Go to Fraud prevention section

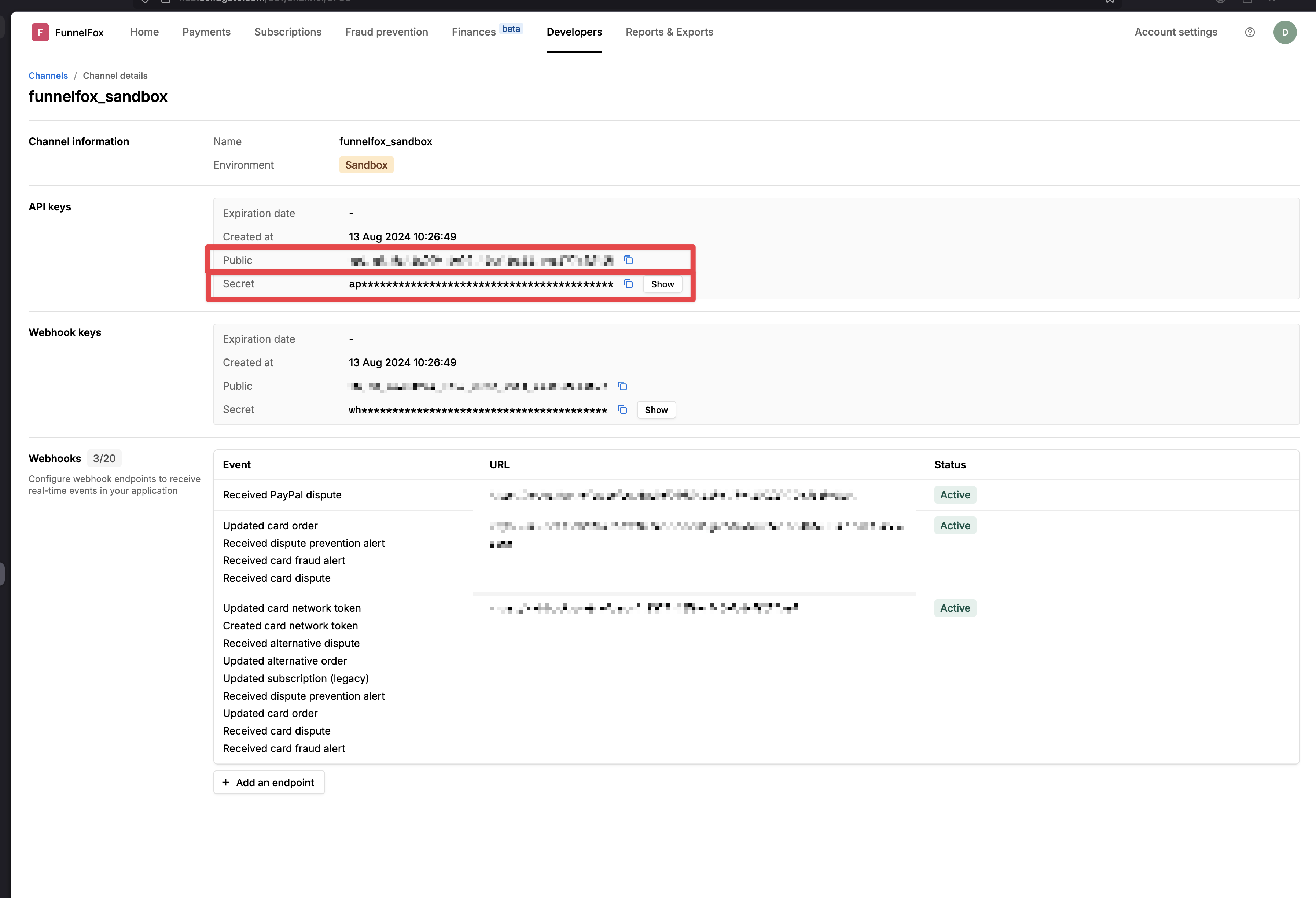[x=386, y=32]
